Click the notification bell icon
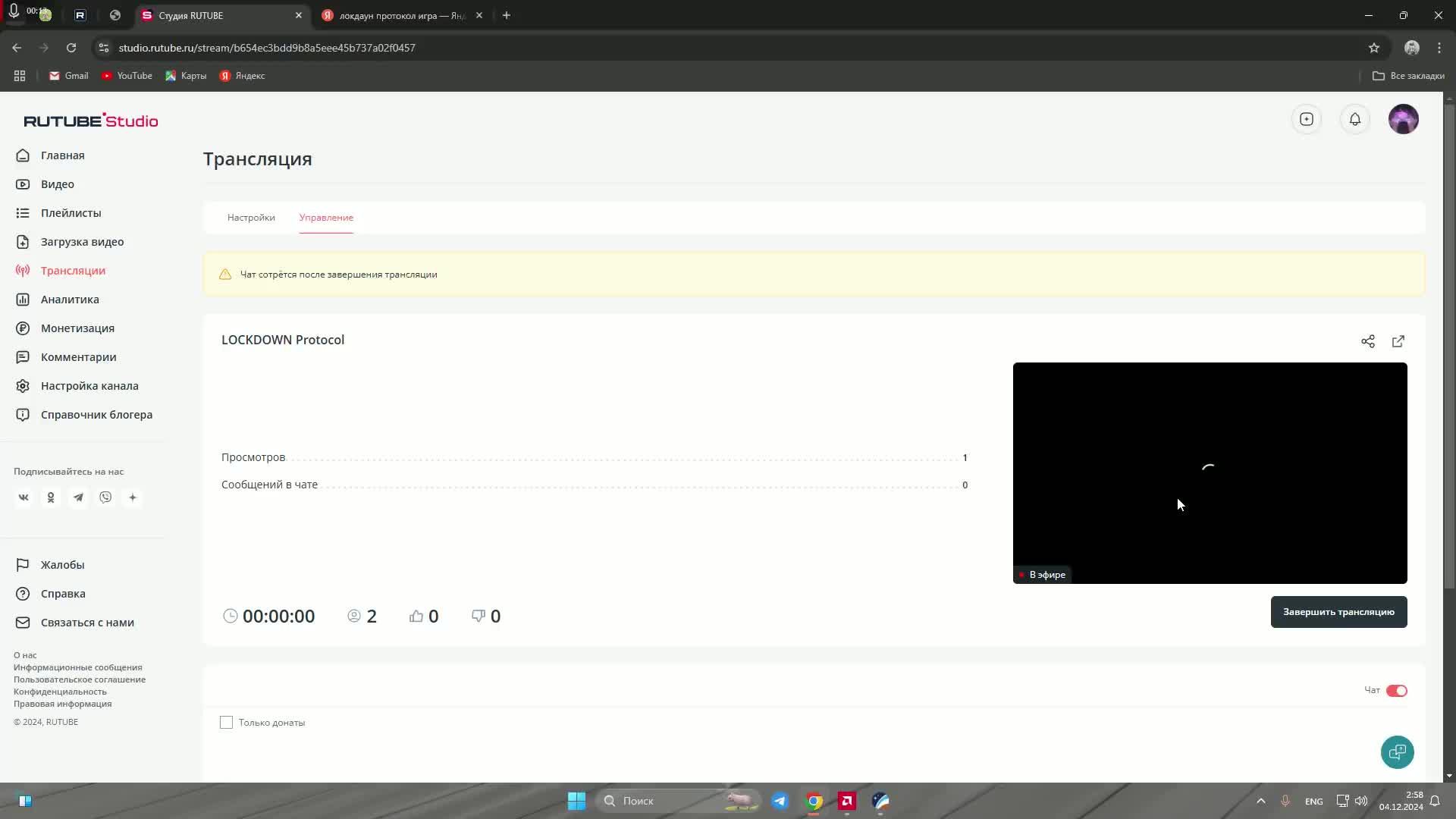 (x=1355, y=119)
